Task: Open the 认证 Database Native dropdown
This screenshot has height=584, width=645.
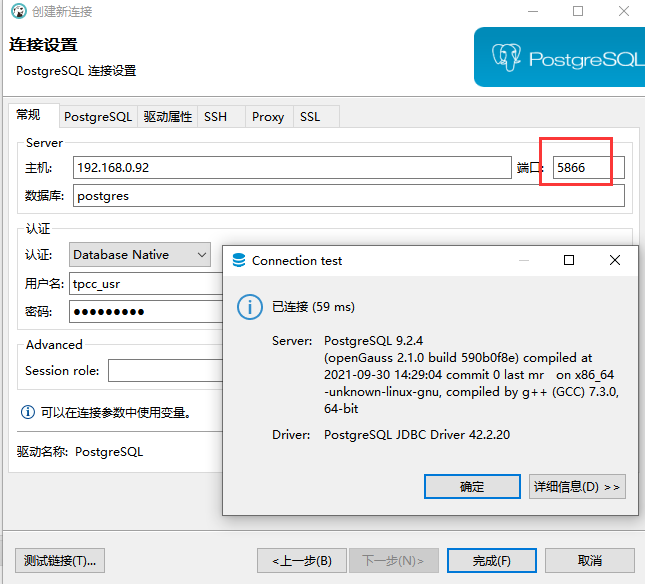Action: coord(140,255)
